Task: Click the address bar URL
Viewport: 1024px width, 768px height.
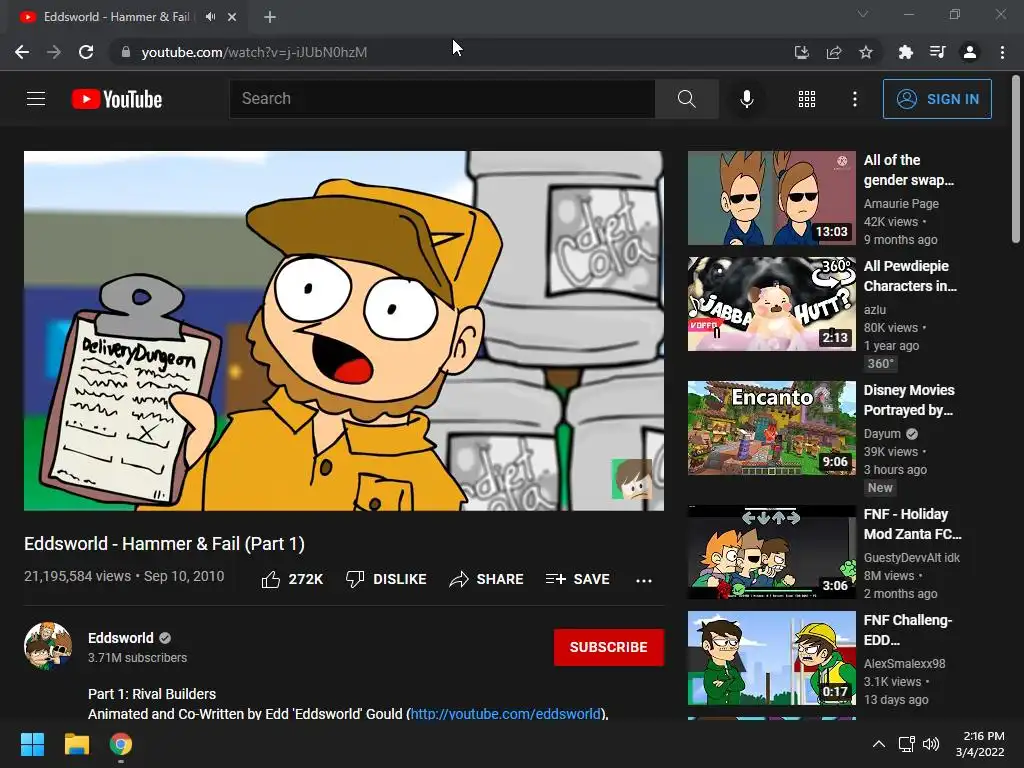Action: click(x=254, y=52)
